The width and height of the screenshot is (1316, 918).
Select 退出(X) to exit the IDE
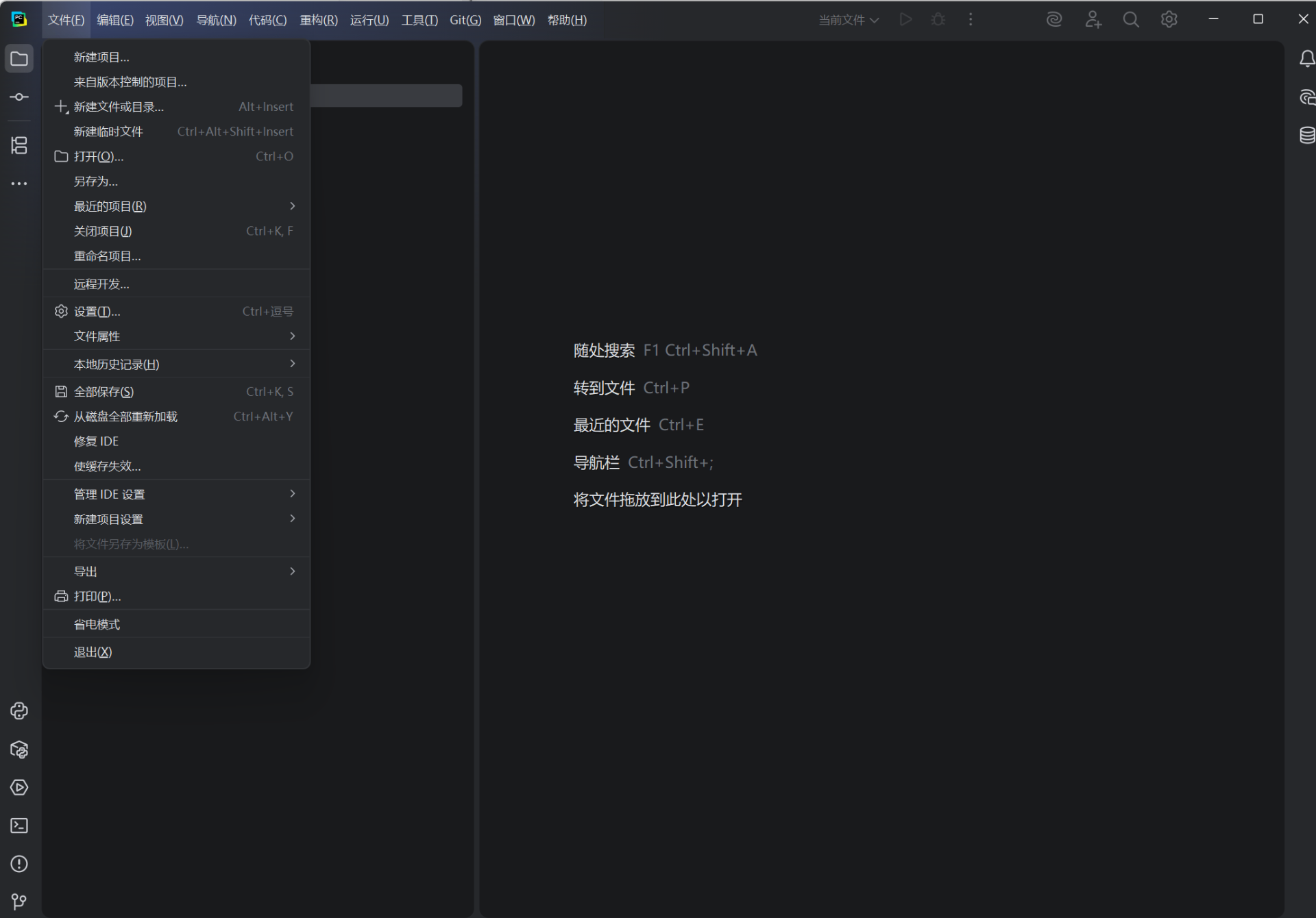[93, 652]
